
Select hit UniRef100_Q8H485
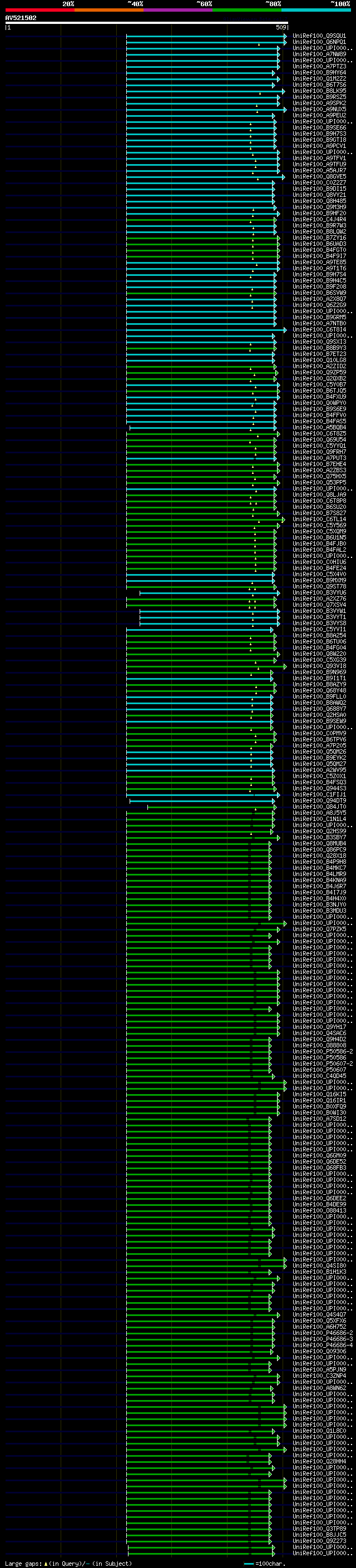pos(319,201)
